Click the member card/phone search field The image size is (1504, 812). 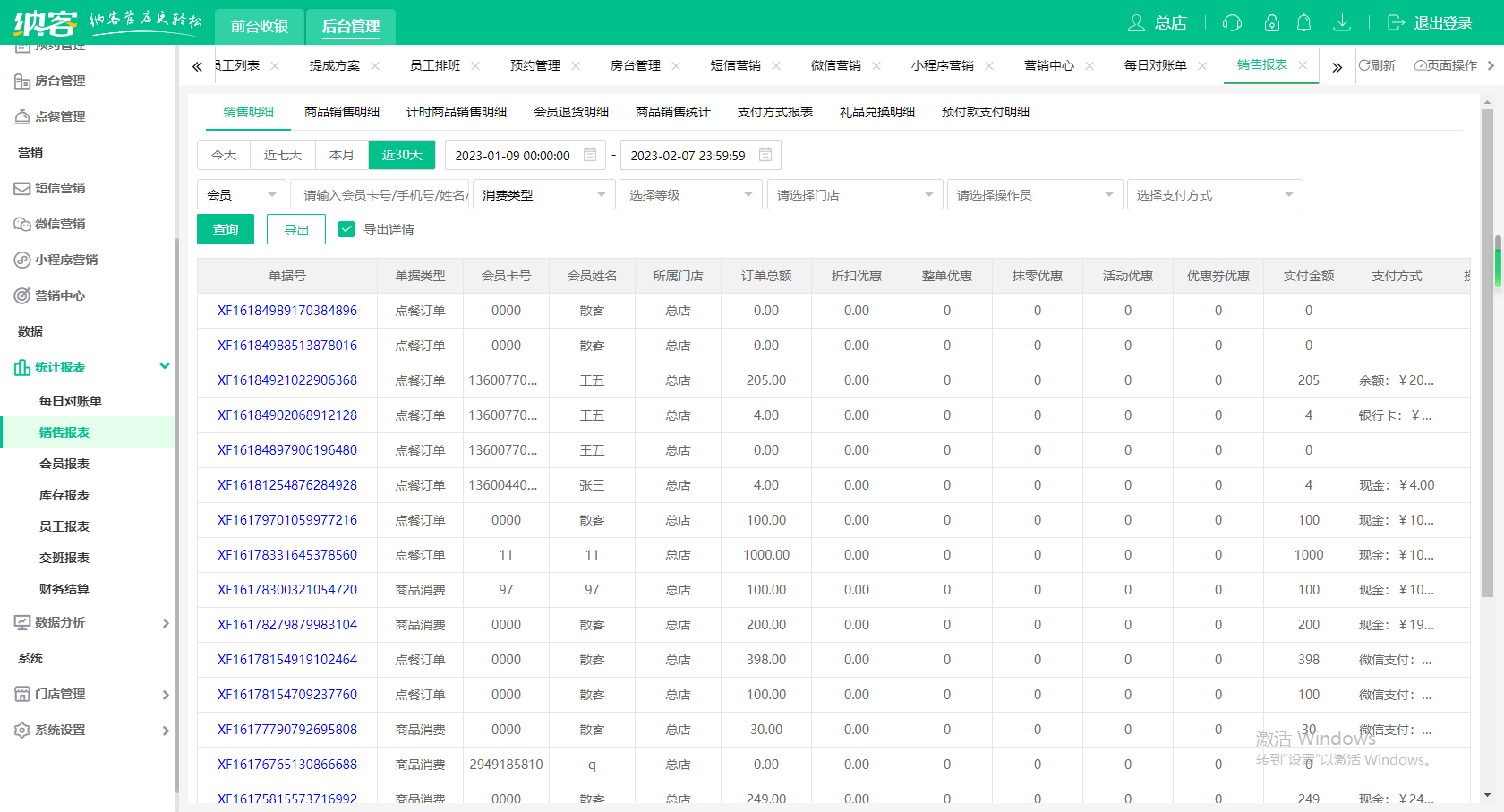380,194
